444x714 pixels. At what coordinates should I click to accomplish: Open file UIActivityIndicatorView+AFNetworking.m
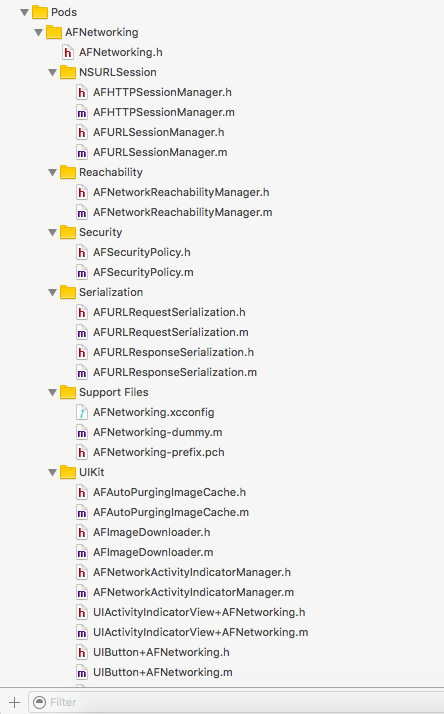[201, 632]
